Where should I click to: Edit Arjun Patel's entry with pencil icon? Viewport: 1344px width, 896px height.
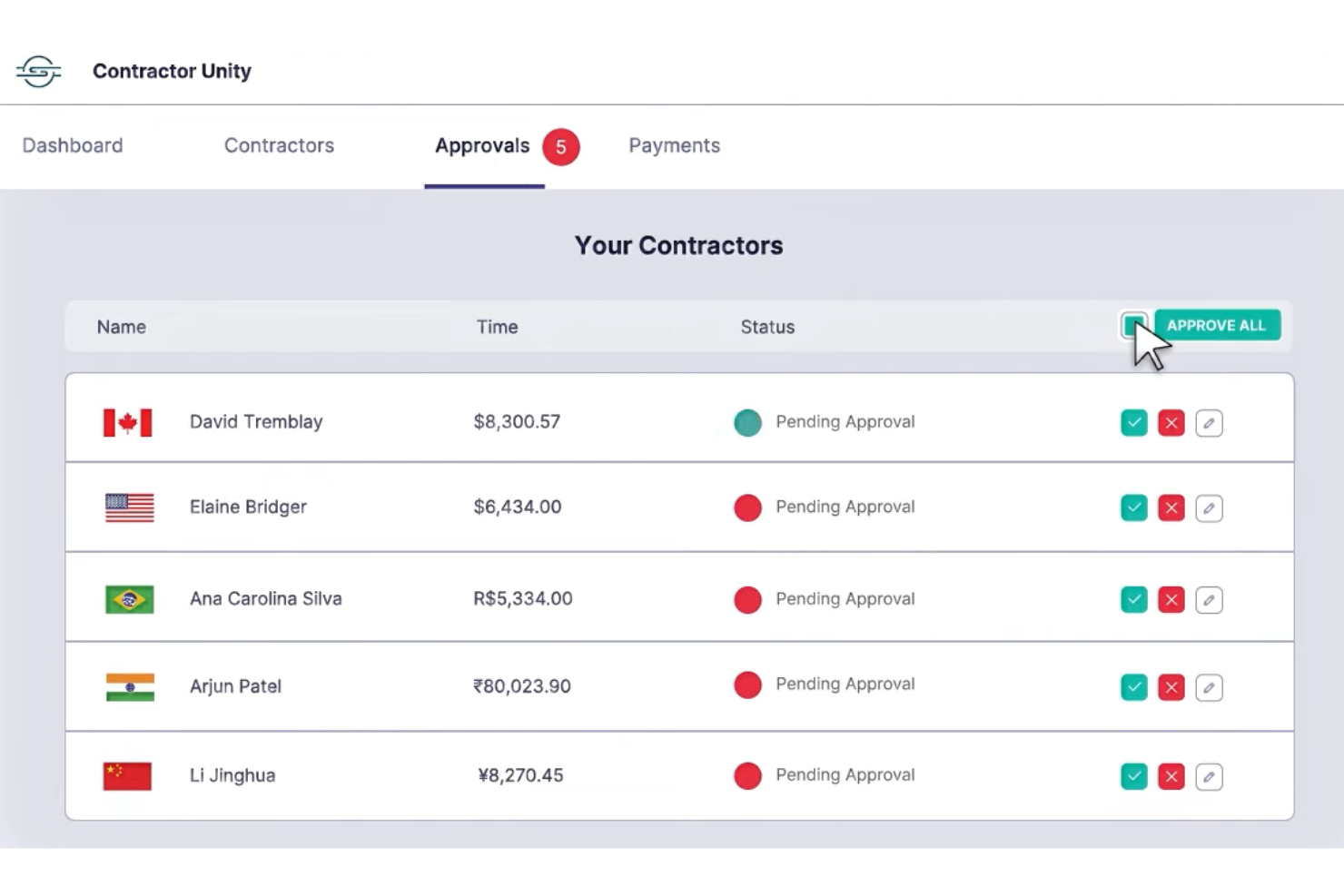tap(1209, 687)
